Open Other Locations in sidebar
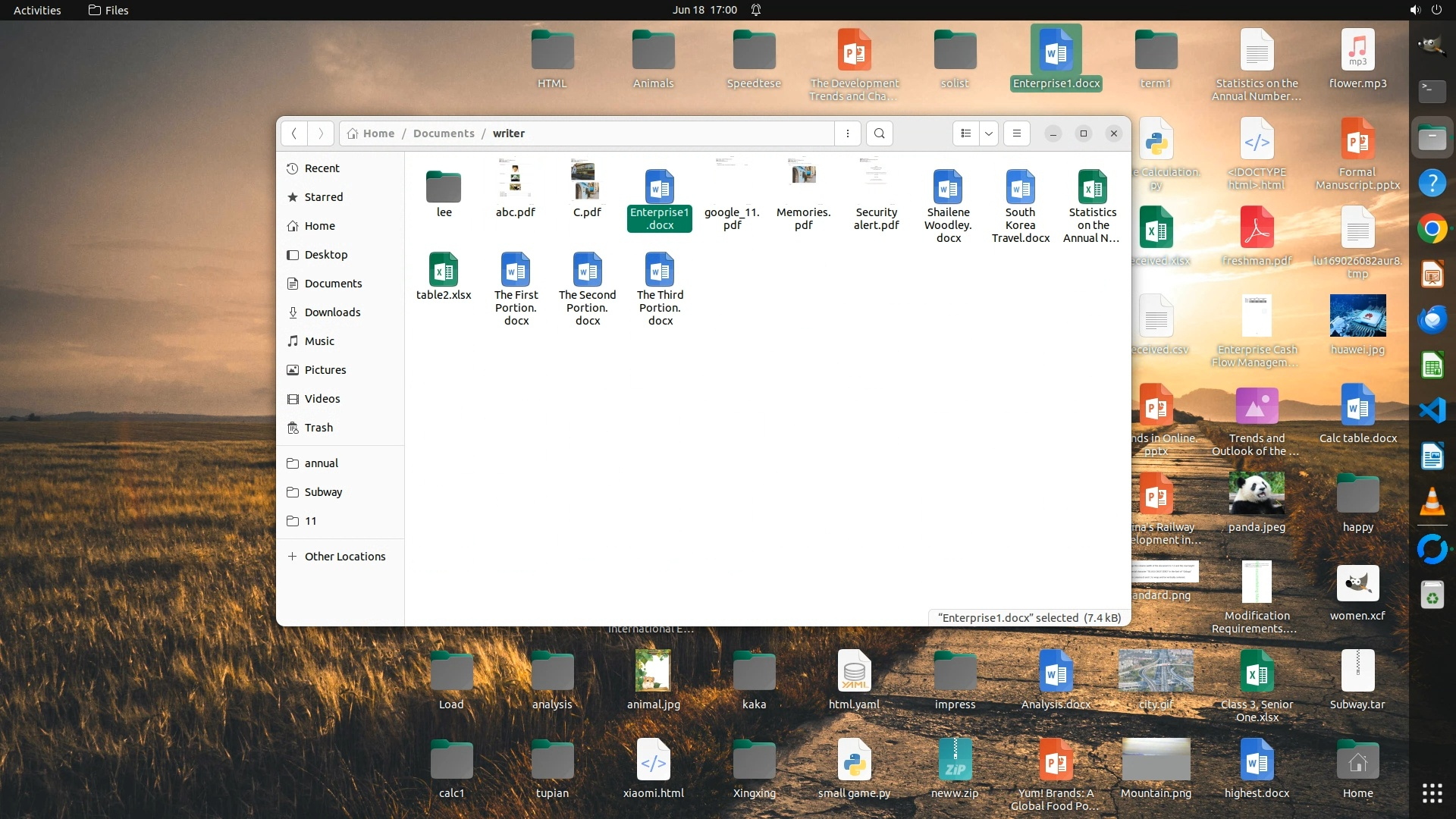 (345, 557)
